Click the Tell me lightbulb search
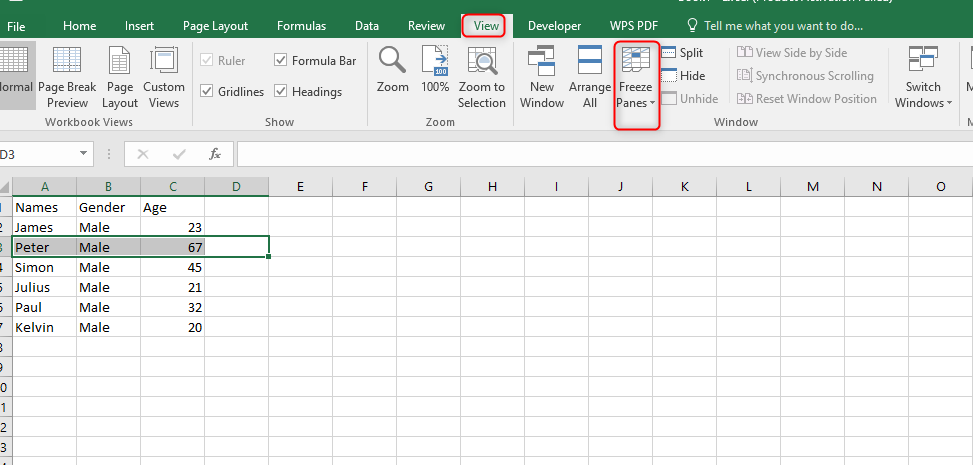The image size is (973, 465). click(x=774, y=26)
